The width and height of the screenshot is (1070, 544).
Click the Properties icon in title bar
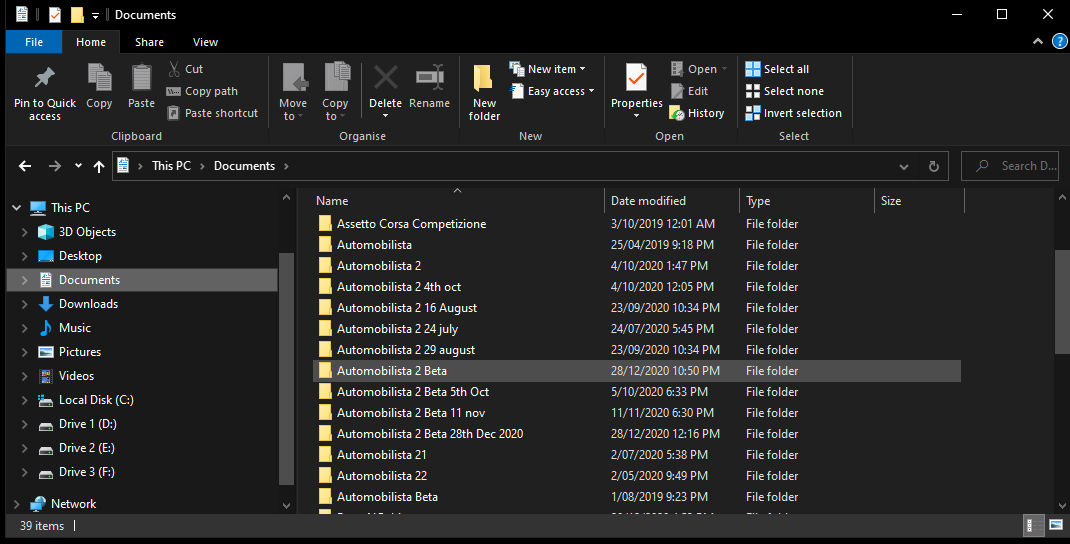55,14
